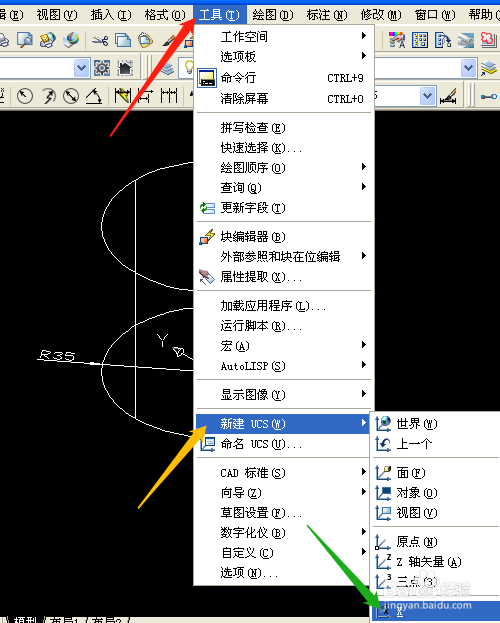Open the Layer Properties Manager icon
The image size is (500, 623).
(167, 68)
